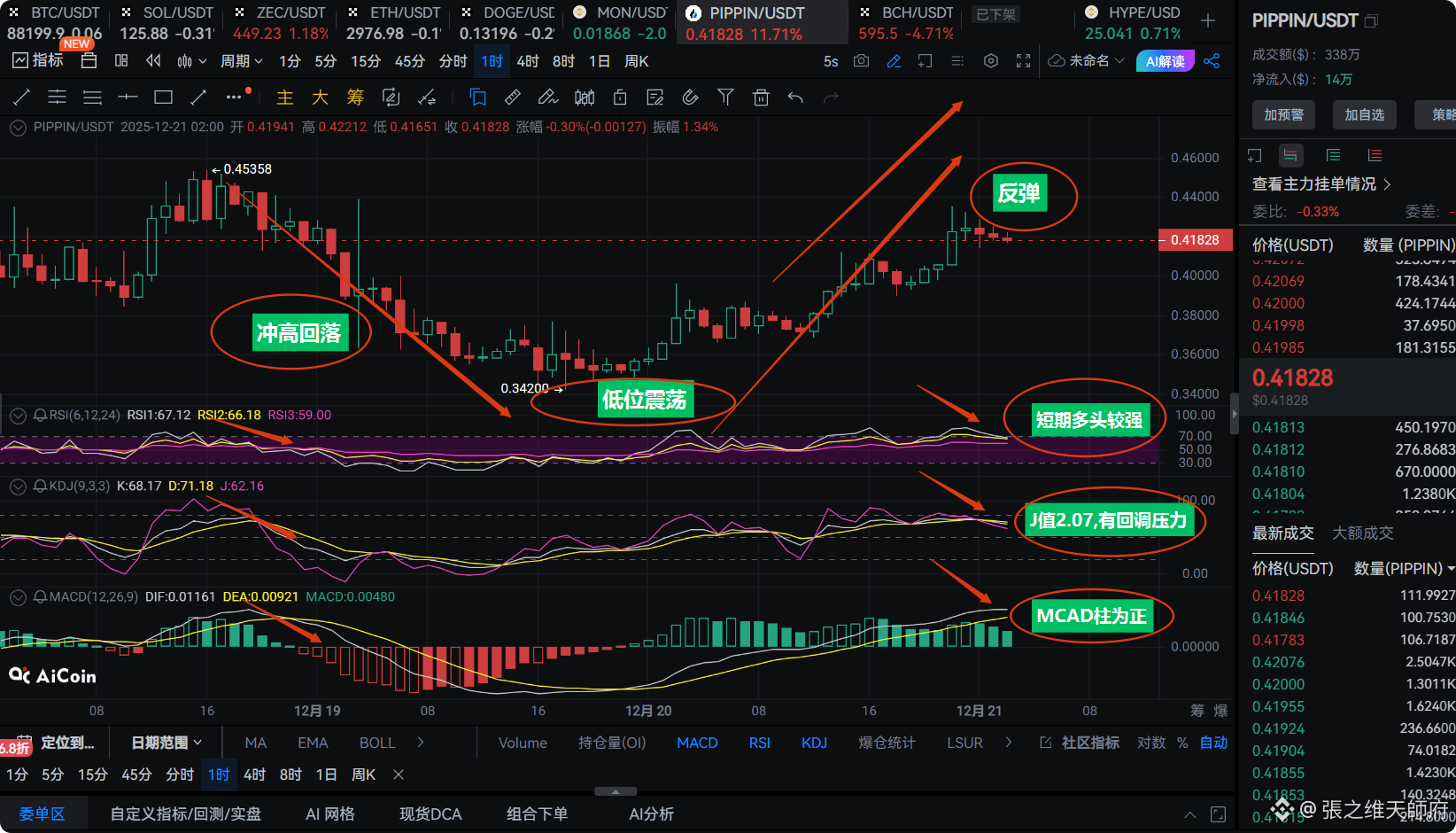This screenshot has height=833, width=1456.
Task: Click the share icon next to AI解读
Action: (x=1212, y=61)
